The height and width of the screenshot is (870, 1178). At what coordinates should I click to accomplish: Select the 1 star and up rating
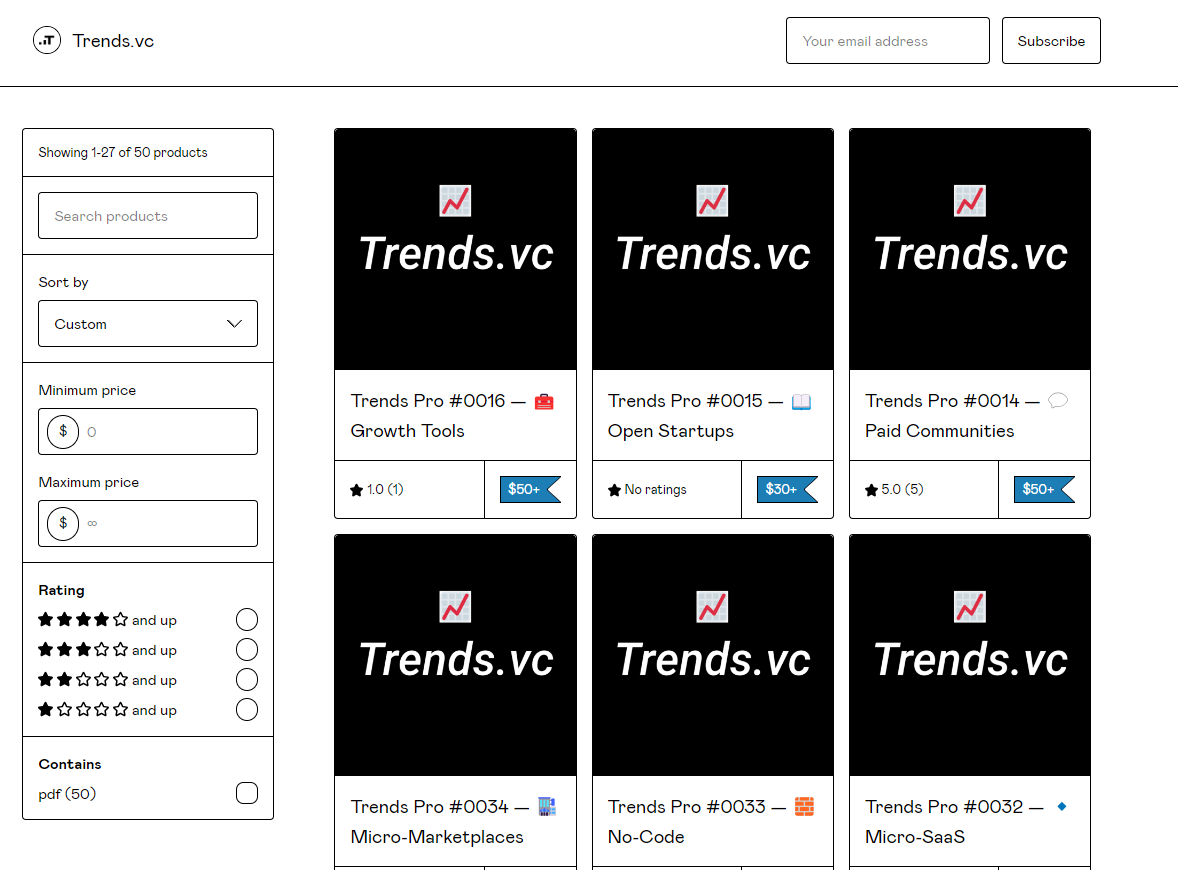pos(246,710)
